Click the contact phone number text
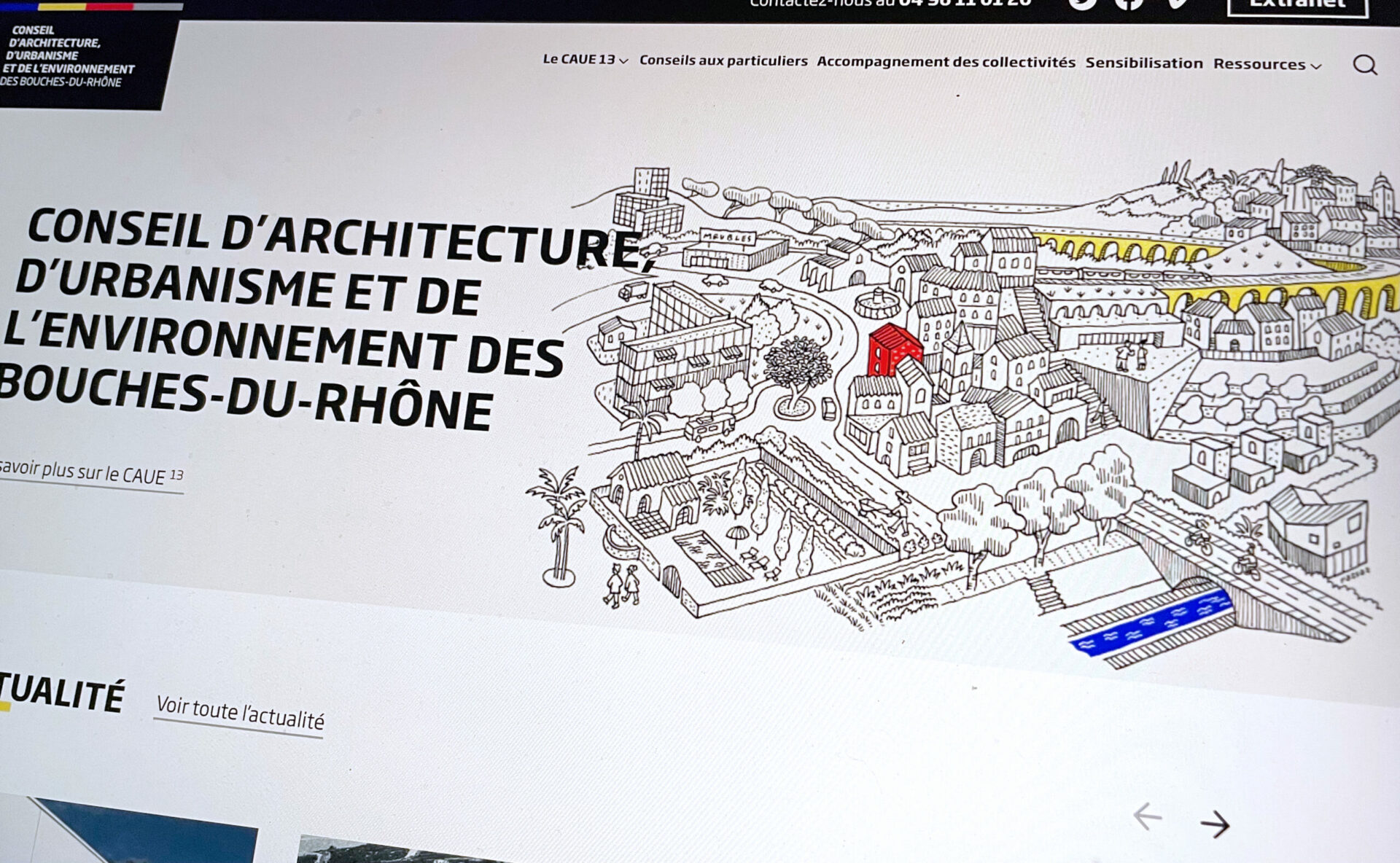This screenshot has width=1400, height=863. (x=965, y=4)
